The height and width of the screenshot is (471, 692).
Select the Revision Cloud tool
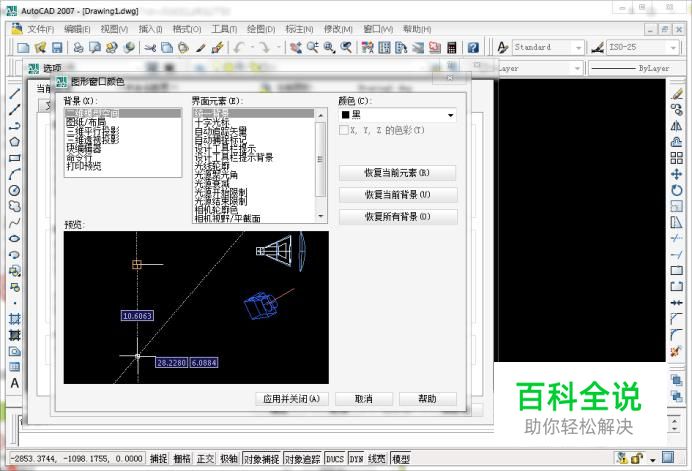point(15,206)
